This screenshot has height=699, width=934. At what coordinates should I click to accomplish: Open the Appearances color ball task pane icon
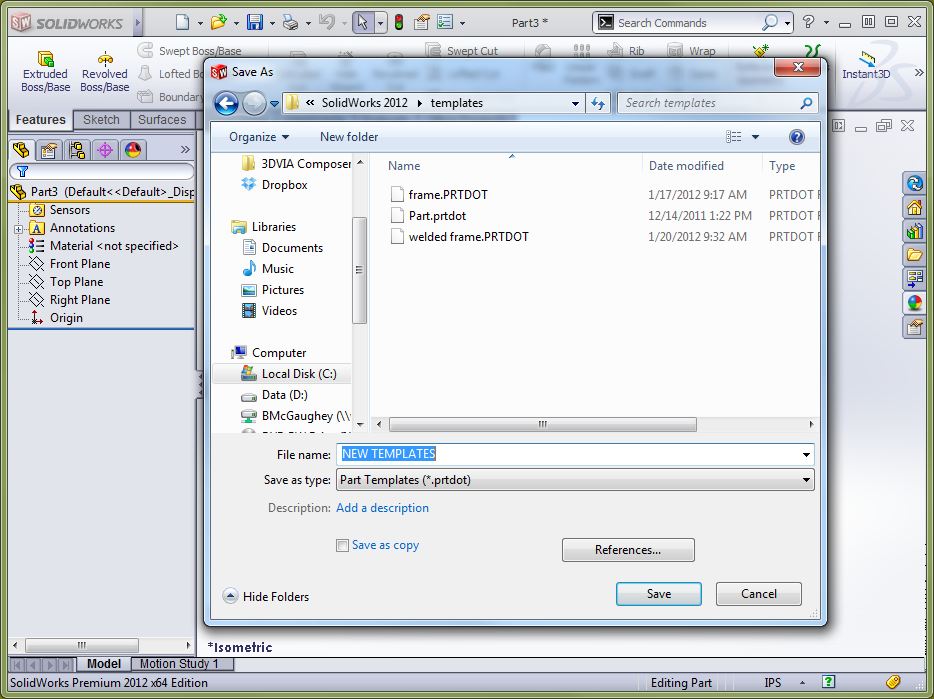(914, 302)
